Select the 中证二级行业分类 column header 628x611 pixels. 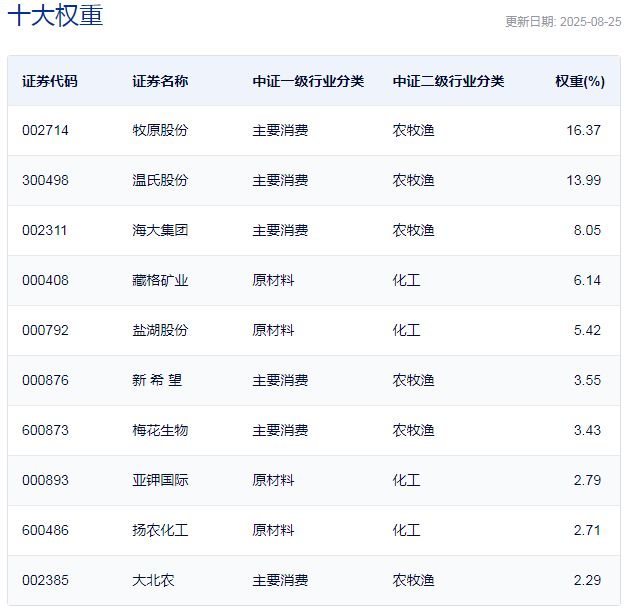448,81
